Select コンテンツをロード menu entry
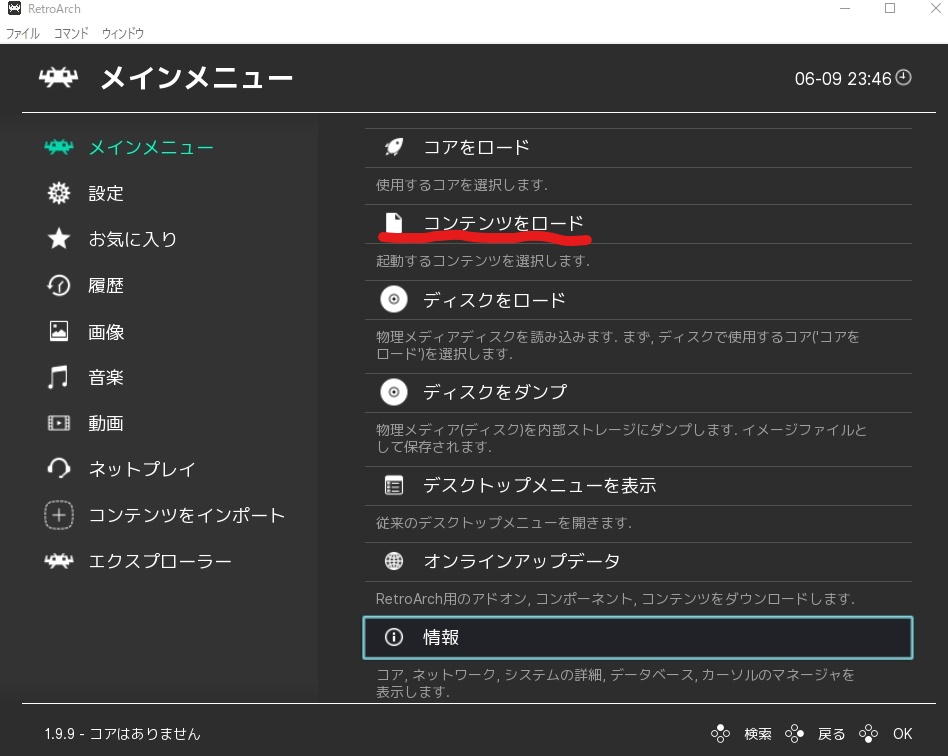This screenshot has height=756, width=948. pyautogui.click(x=638, y=224)
